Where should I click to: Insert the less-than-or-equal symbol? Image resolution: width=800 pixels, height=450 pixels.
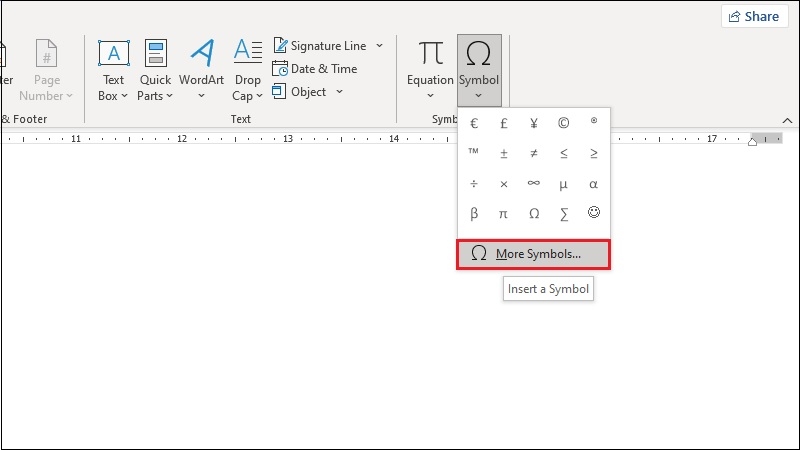563,153
